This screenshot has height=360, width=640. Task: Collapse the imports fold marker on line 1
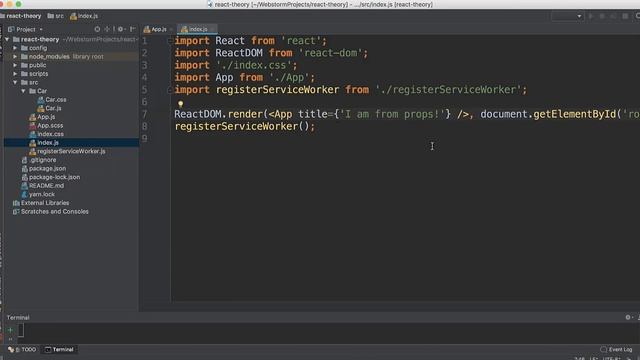tap(170, 40)
